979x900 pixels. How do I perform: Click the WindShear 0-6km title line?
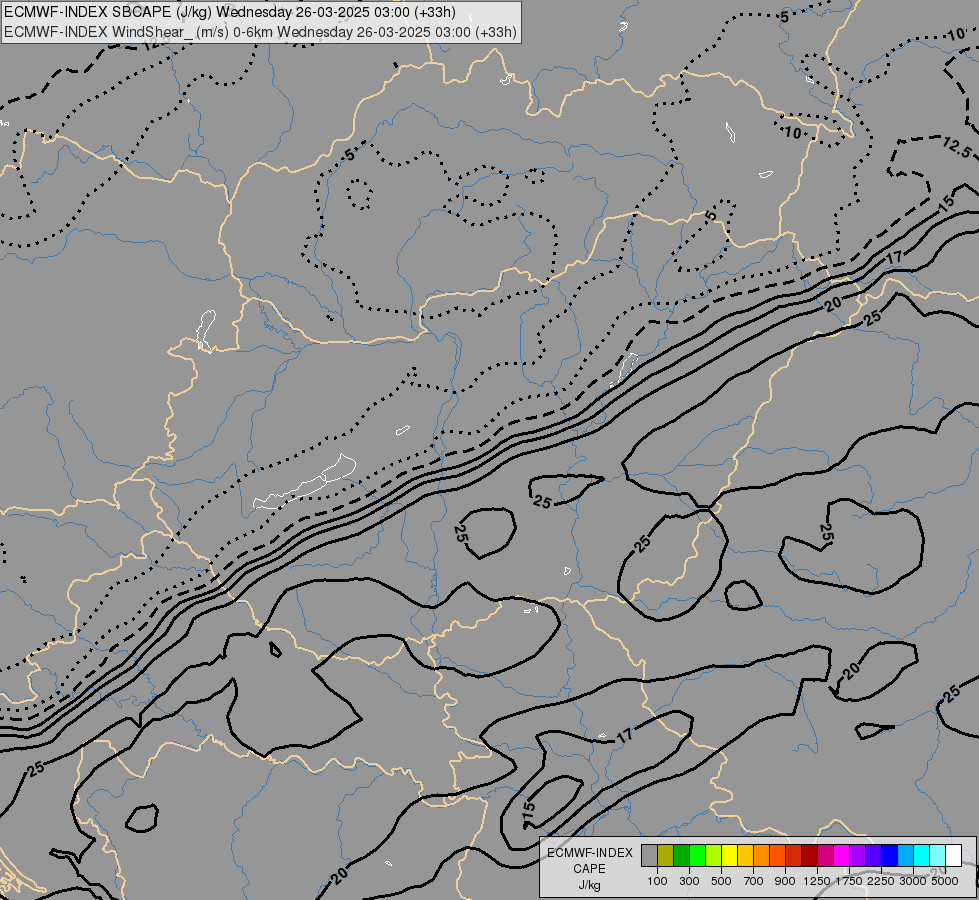pos(260,32)
